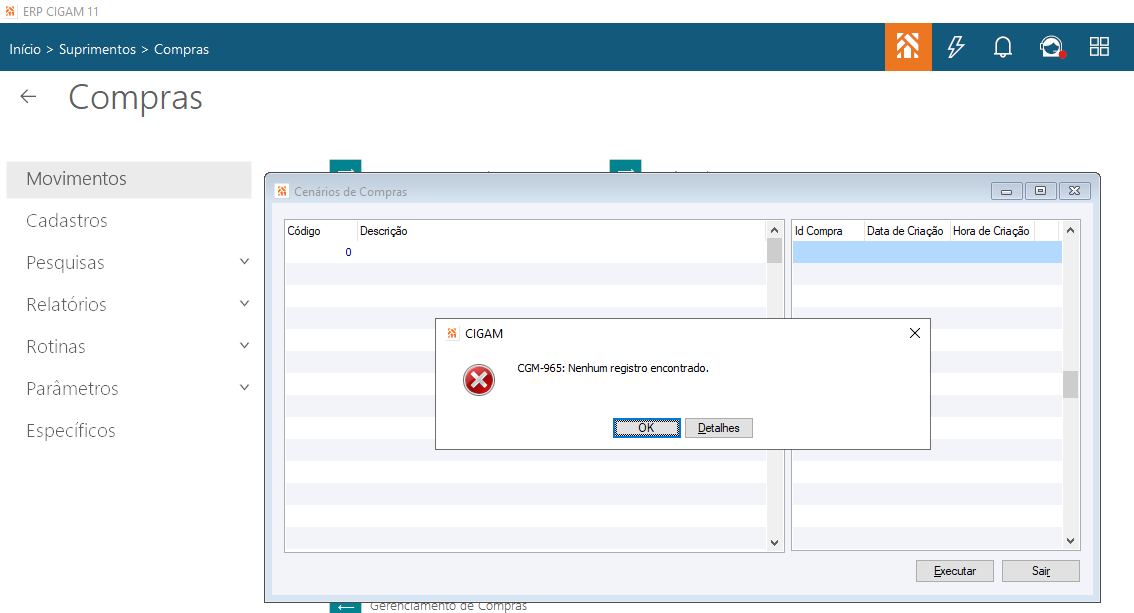
Task: Click the teal left arrow next to Gerenciamento de Compras
Action: coord(346,606)
